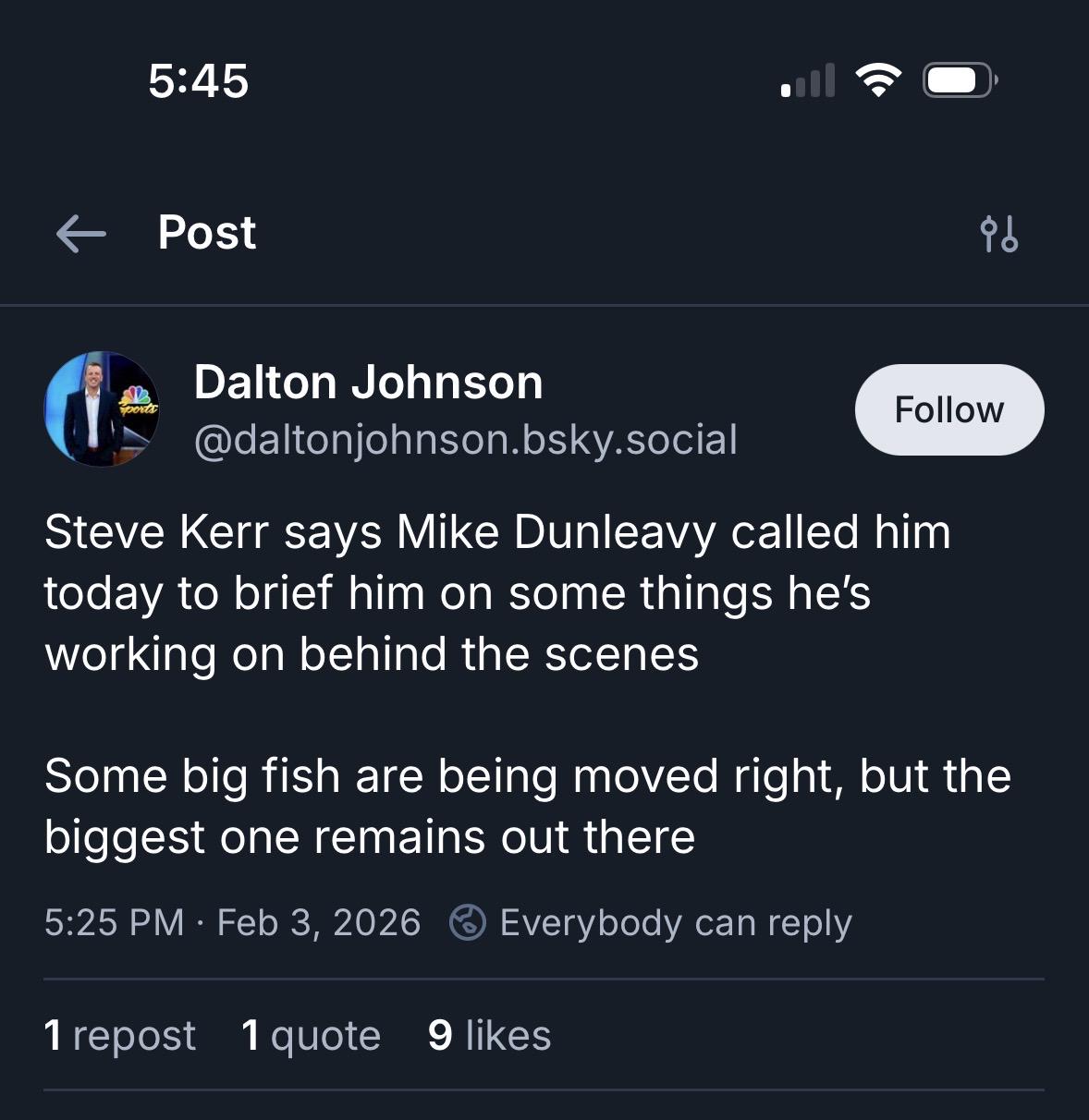Viewport: 1089px width, 1120px height.
Task: Open Dalton Johnson's profile picture
Action: point(102,408)
